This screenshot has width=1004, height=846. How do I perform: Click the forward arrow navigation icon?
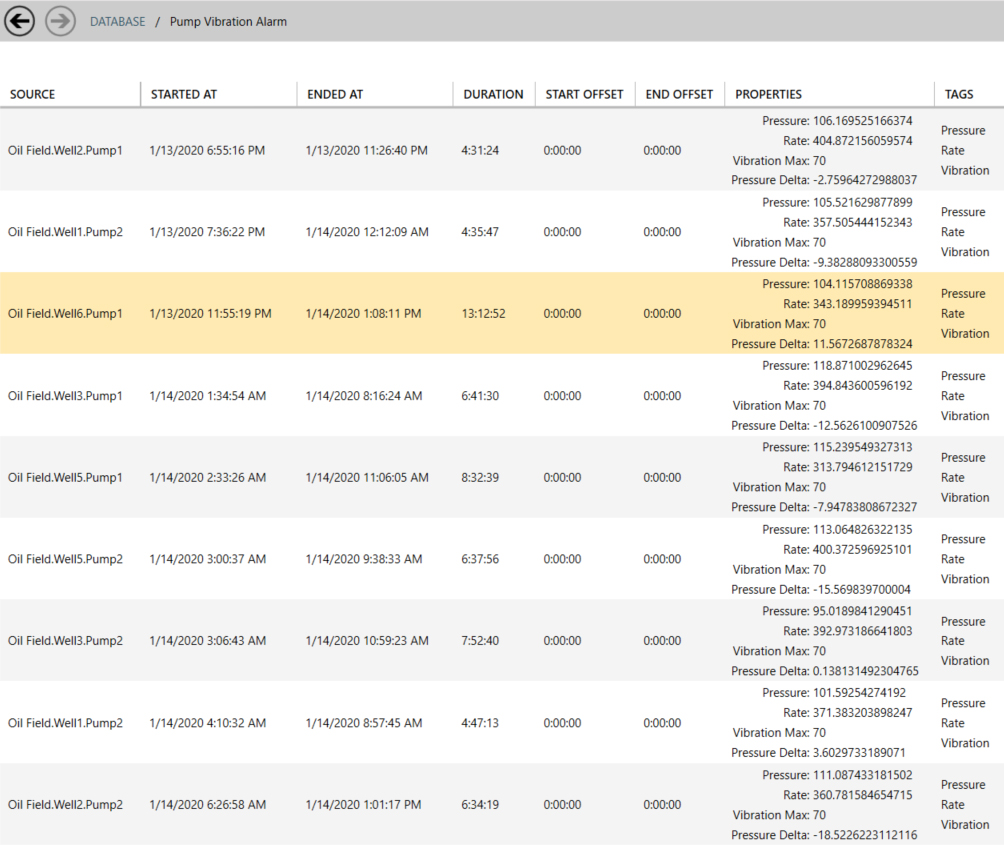point(61,21)
